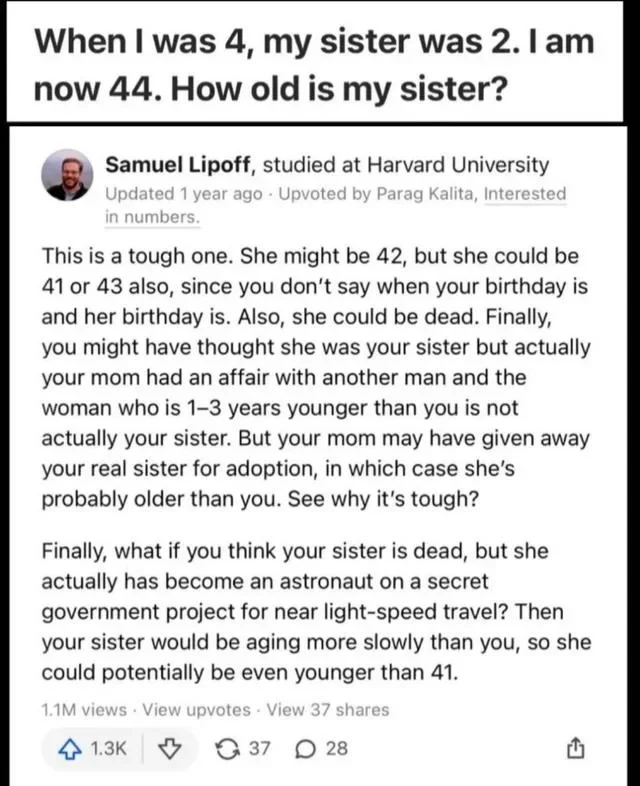Tap the share icon at bottom right

[x=591, y=748]
